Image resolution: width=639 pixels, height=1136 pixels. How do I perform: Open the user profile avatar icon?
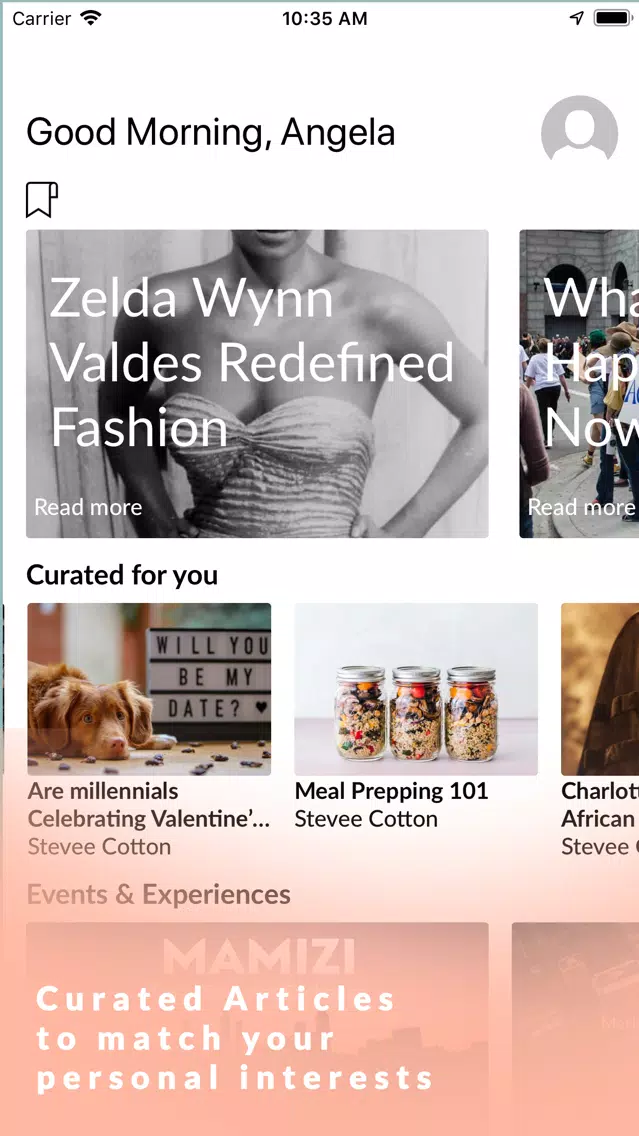point(579,130)
